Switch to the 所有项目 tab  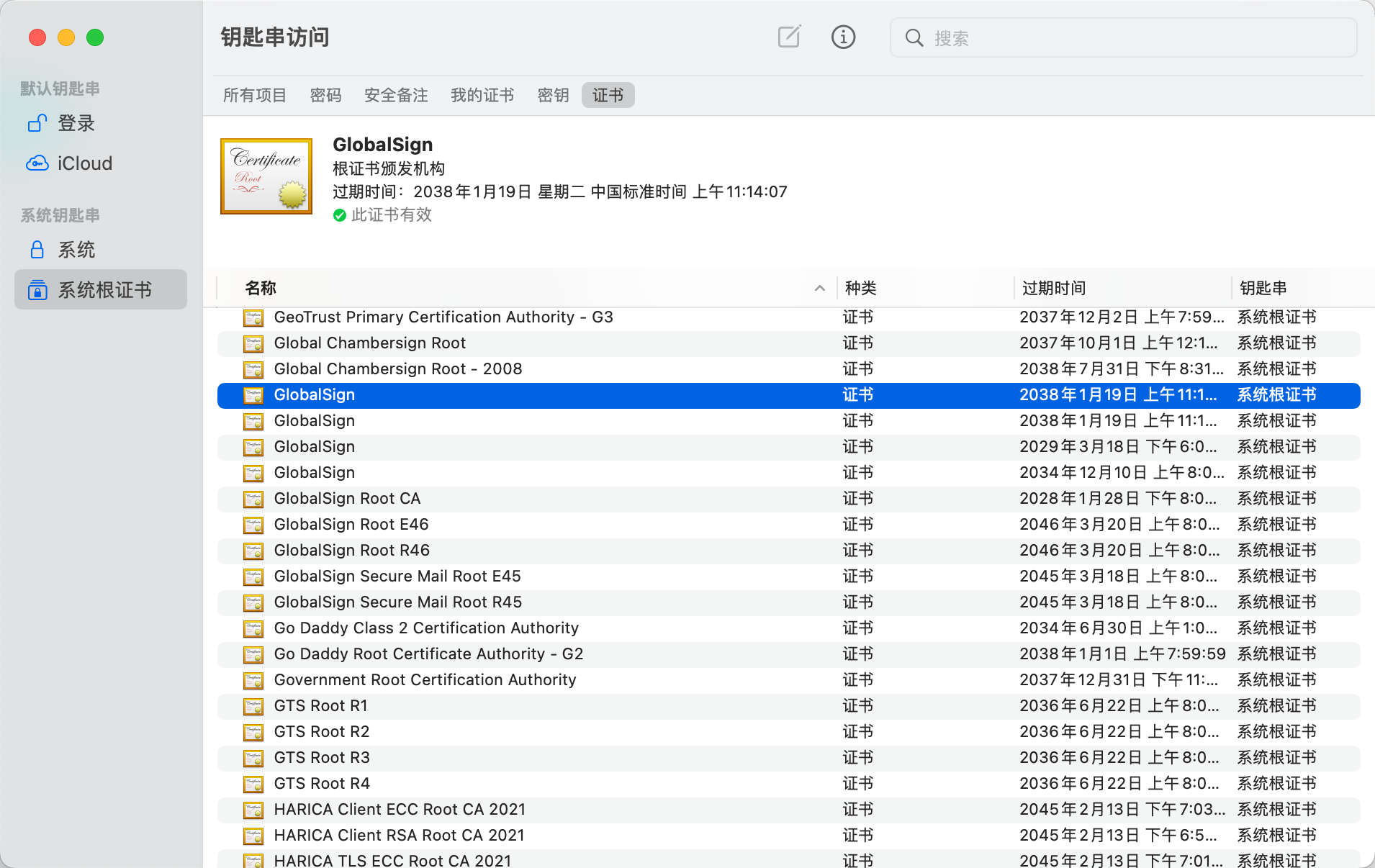coord(255,95)
